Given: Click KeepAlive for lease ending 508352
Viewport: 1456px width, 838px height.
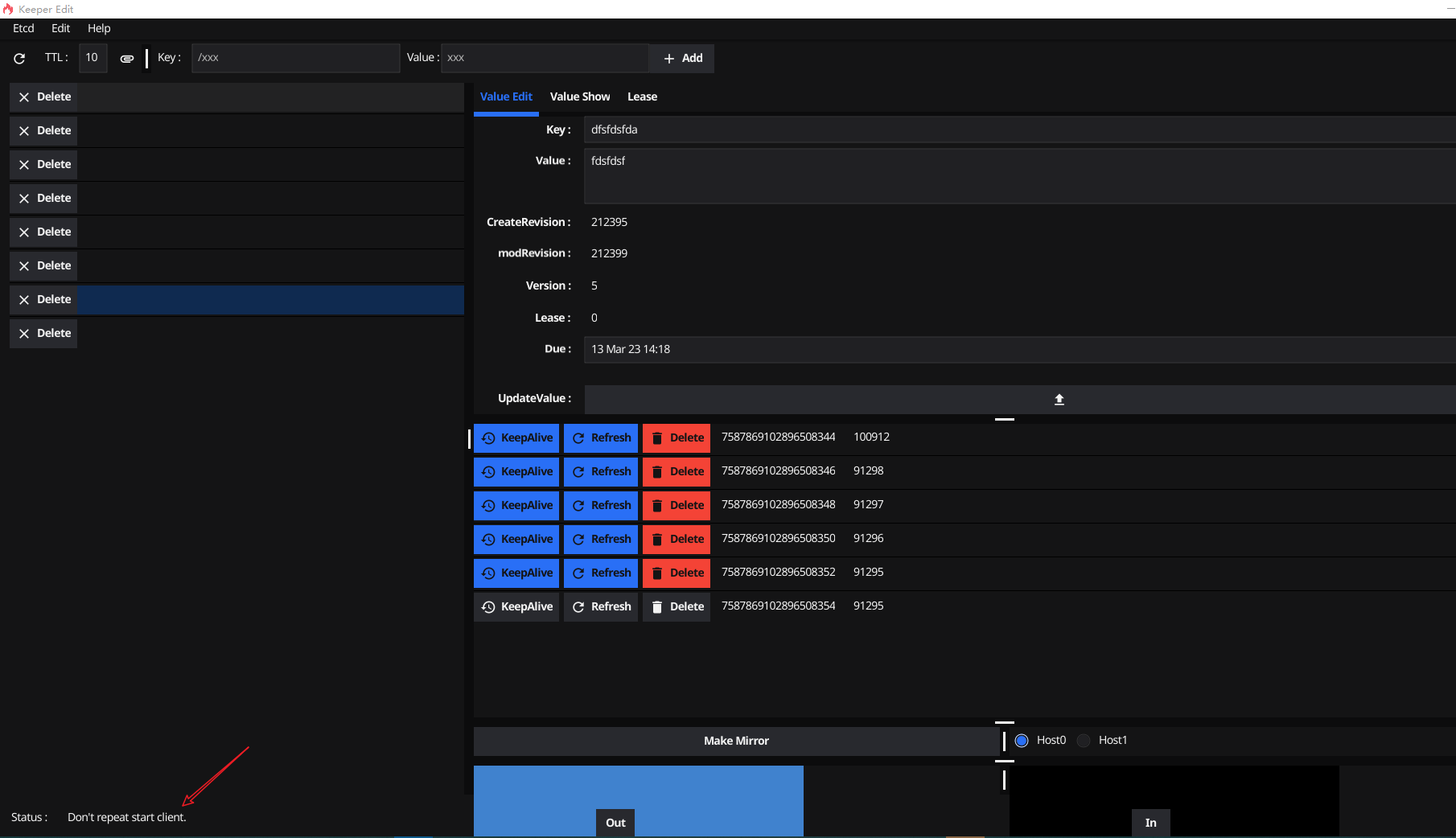Looking at the screenshot, I should (516, 573).
